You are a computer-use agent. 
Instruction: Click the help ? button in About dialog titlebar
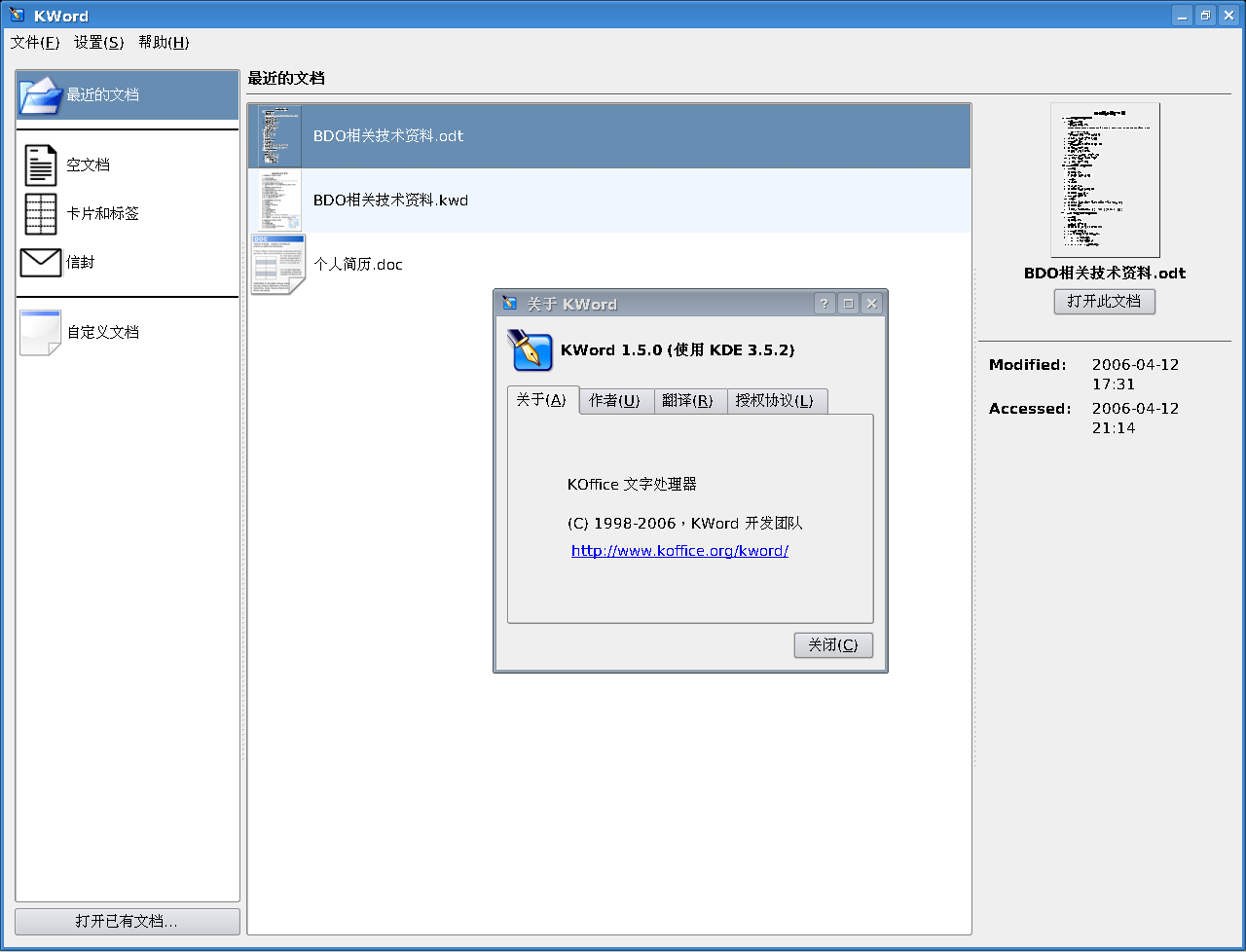click(x=825, y=304)
